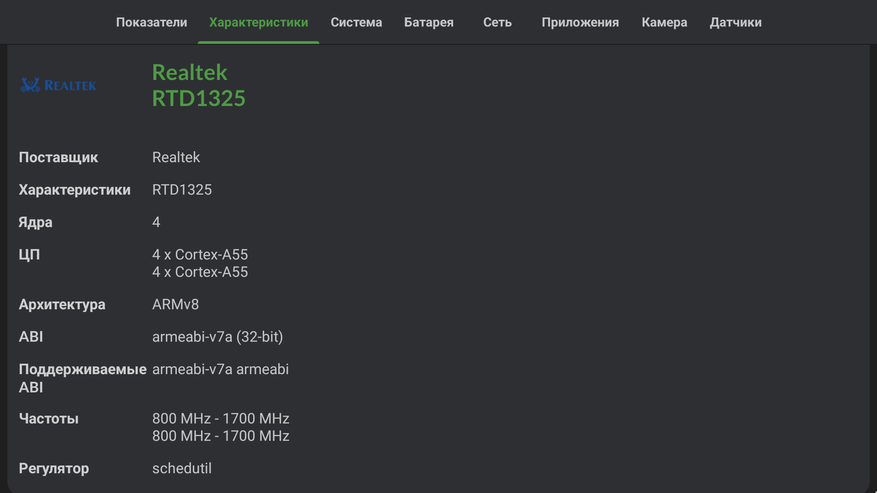Select the Характеристики tab
877x493 pixels.
point(258,22)
